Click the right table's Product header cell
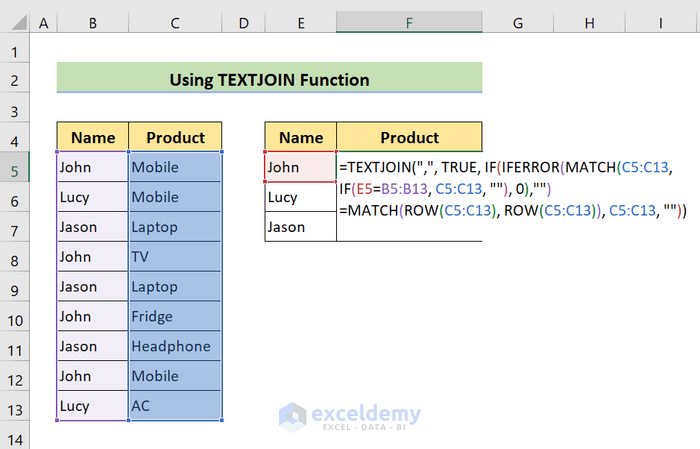The image size is (700, 449). tap(409, 138)
